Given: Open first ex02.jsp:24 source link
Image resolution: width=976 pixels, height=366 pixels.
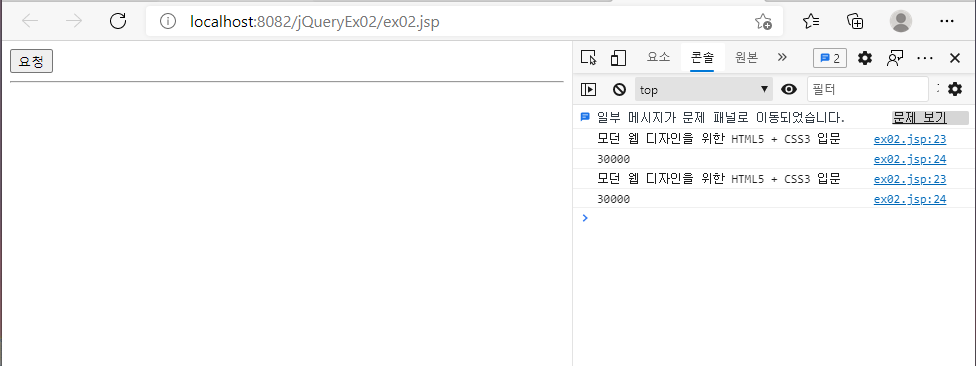Looking at the screenshot, I should click(910, 159).
